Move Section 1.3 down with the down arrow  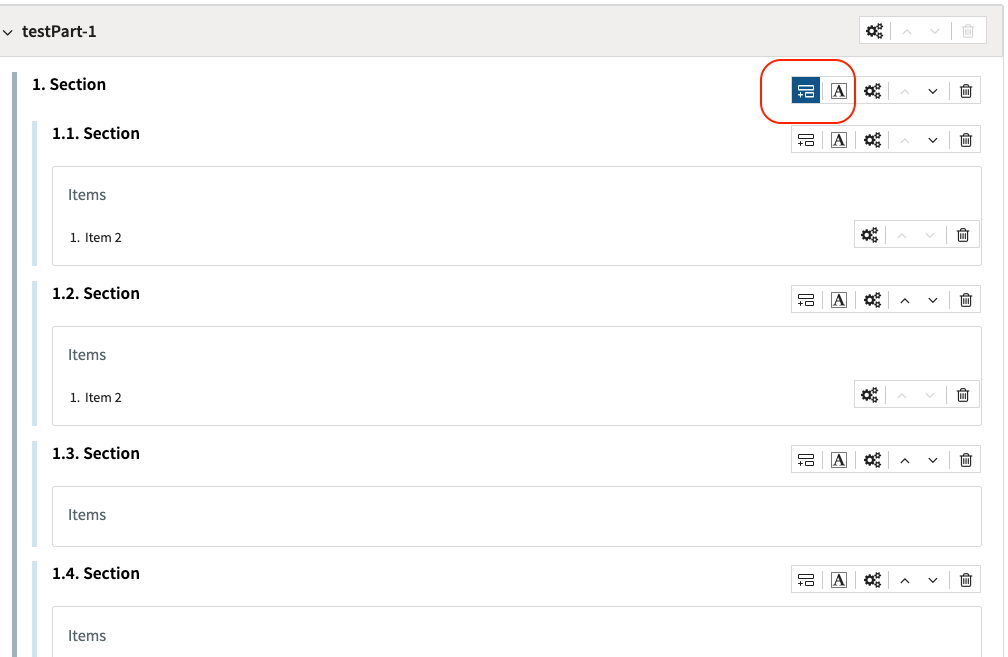pyautogui.click(x=933, y=459)
